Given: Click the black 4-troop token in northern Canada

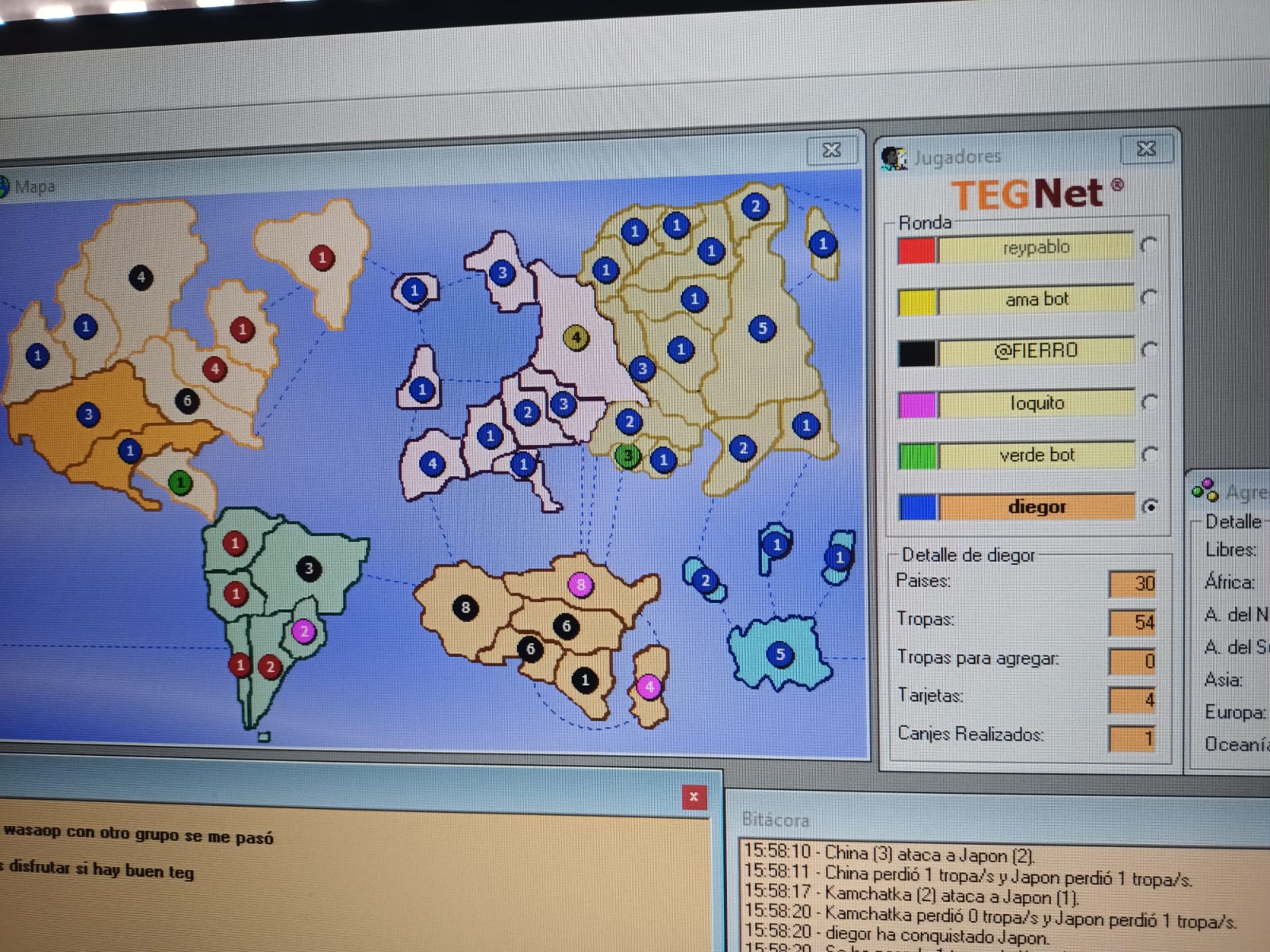Looking at the screenshot, I should point(140,277).
